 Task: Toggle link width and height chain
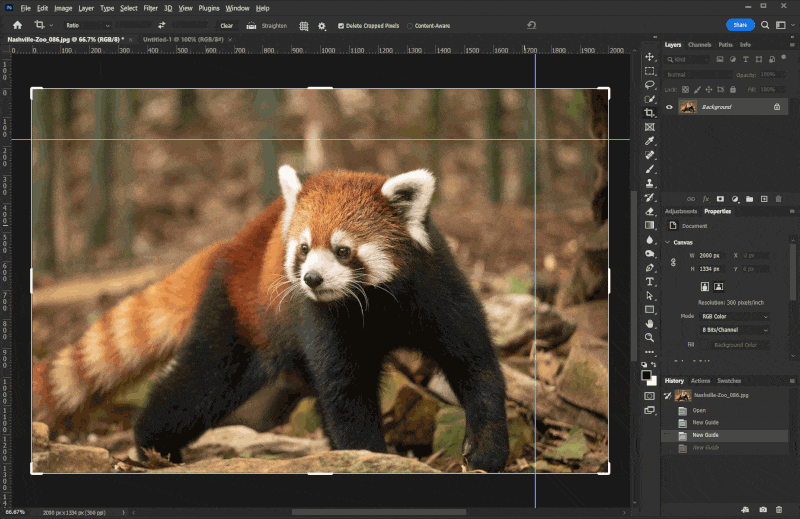coord(673,262)
